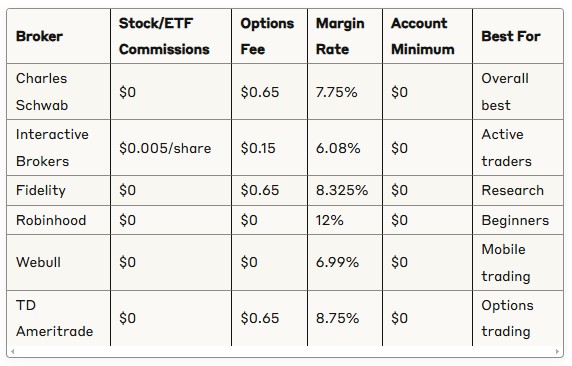Select the $0.005/share commission cell

(171, 148)
